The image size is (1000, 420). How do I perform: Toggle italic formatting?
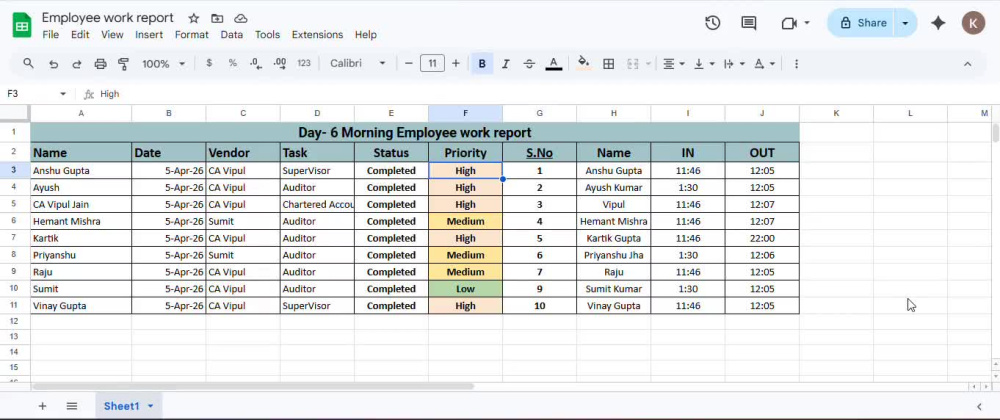(506, 64)
